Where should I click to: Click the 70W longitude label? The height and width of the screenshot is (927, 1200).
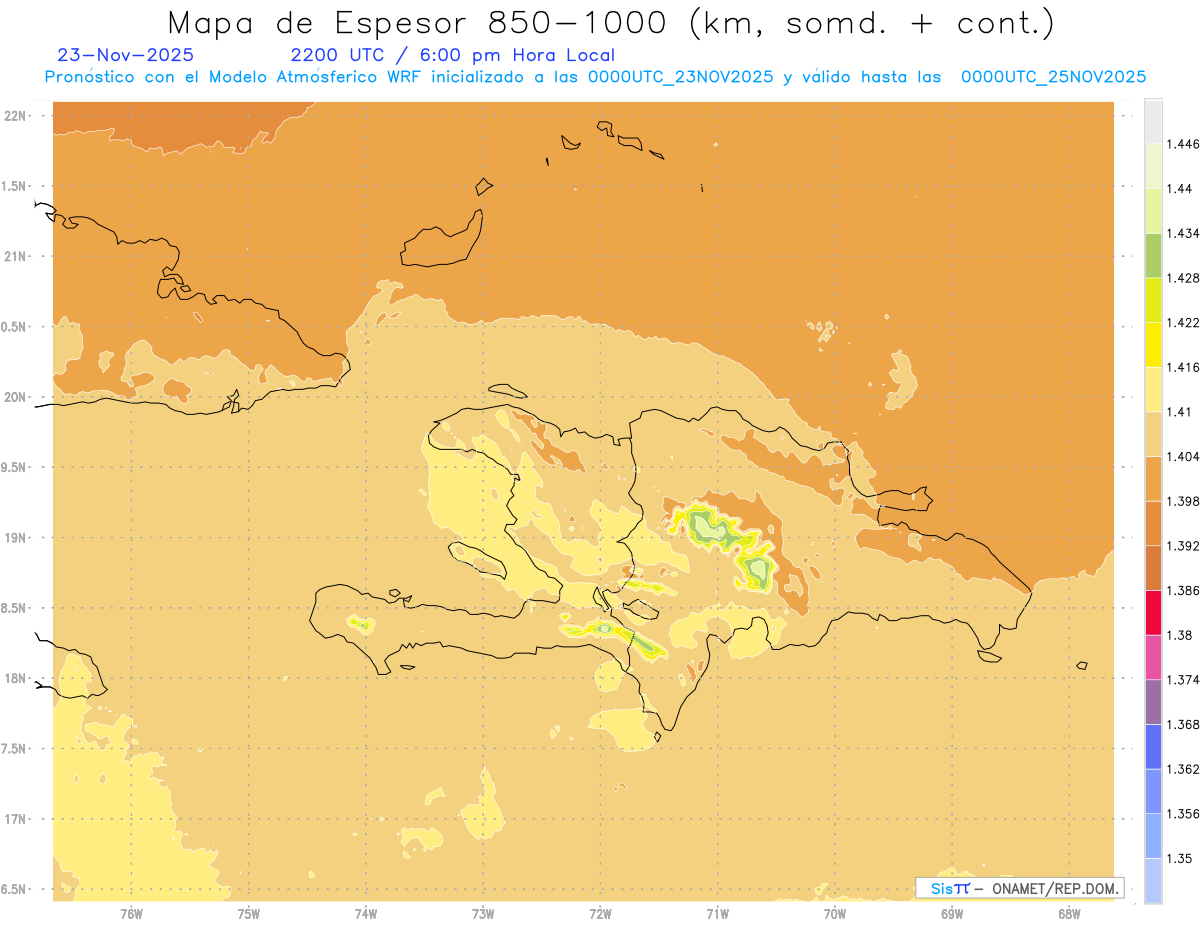(x=835, y=914)
